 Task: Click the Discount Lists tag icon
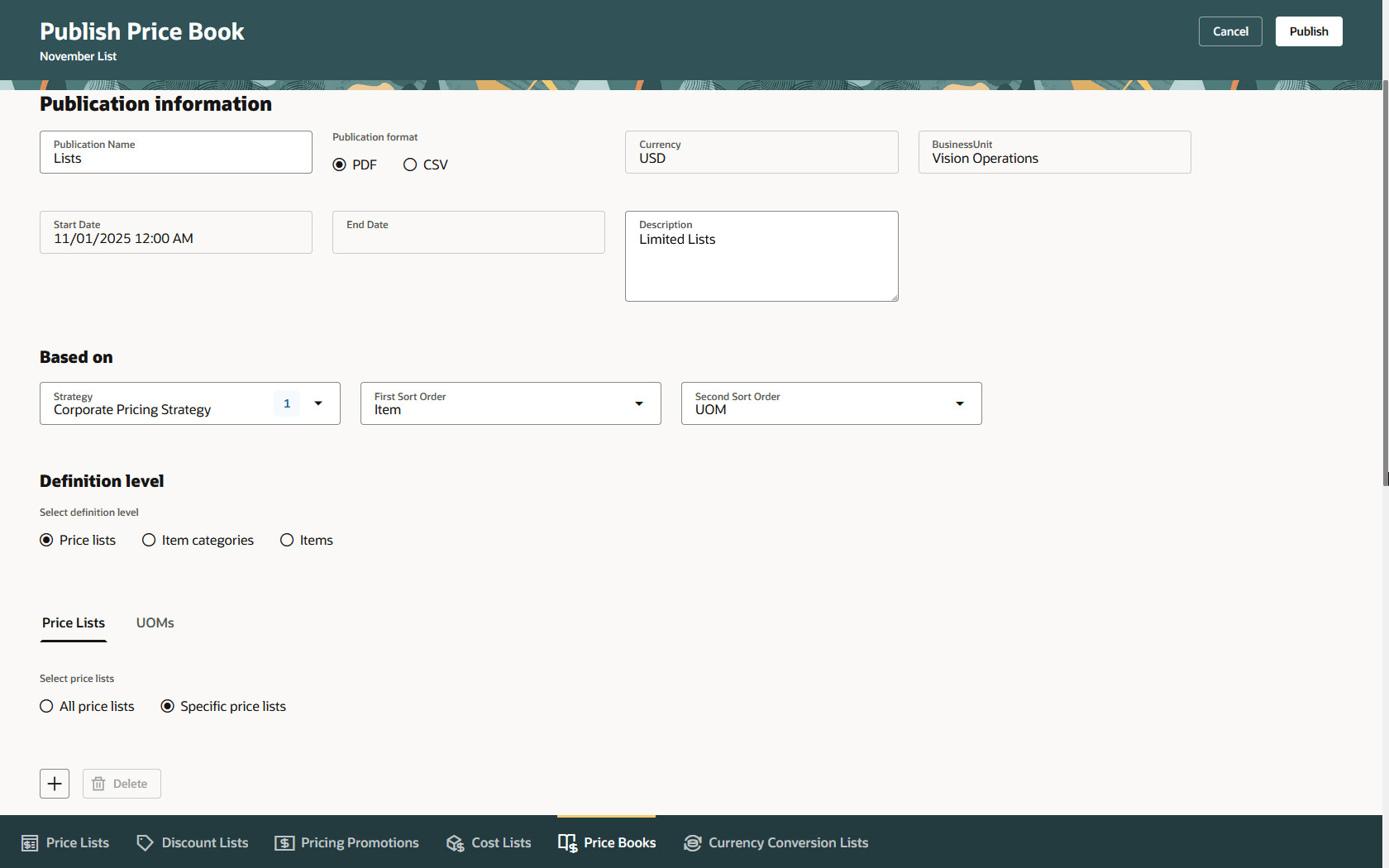pos(145,843)
